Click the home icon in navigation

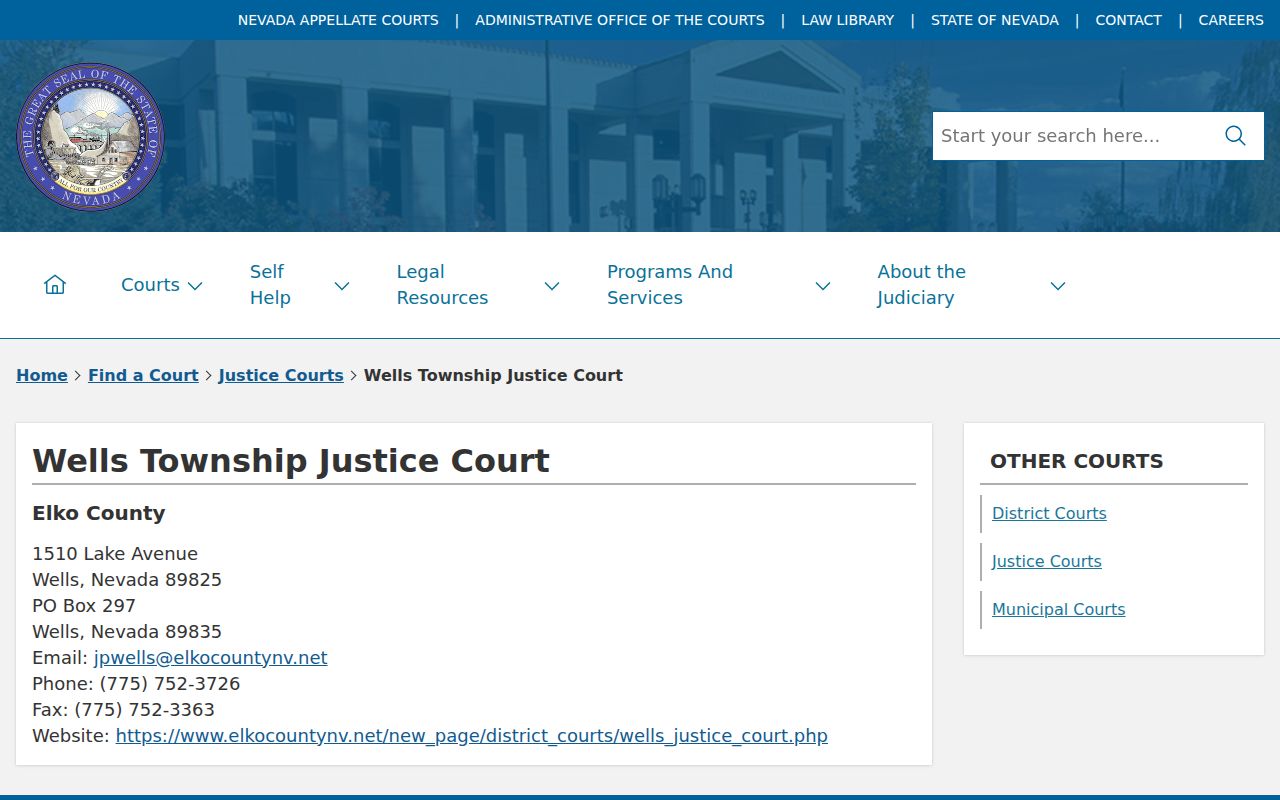coord(55,285)
